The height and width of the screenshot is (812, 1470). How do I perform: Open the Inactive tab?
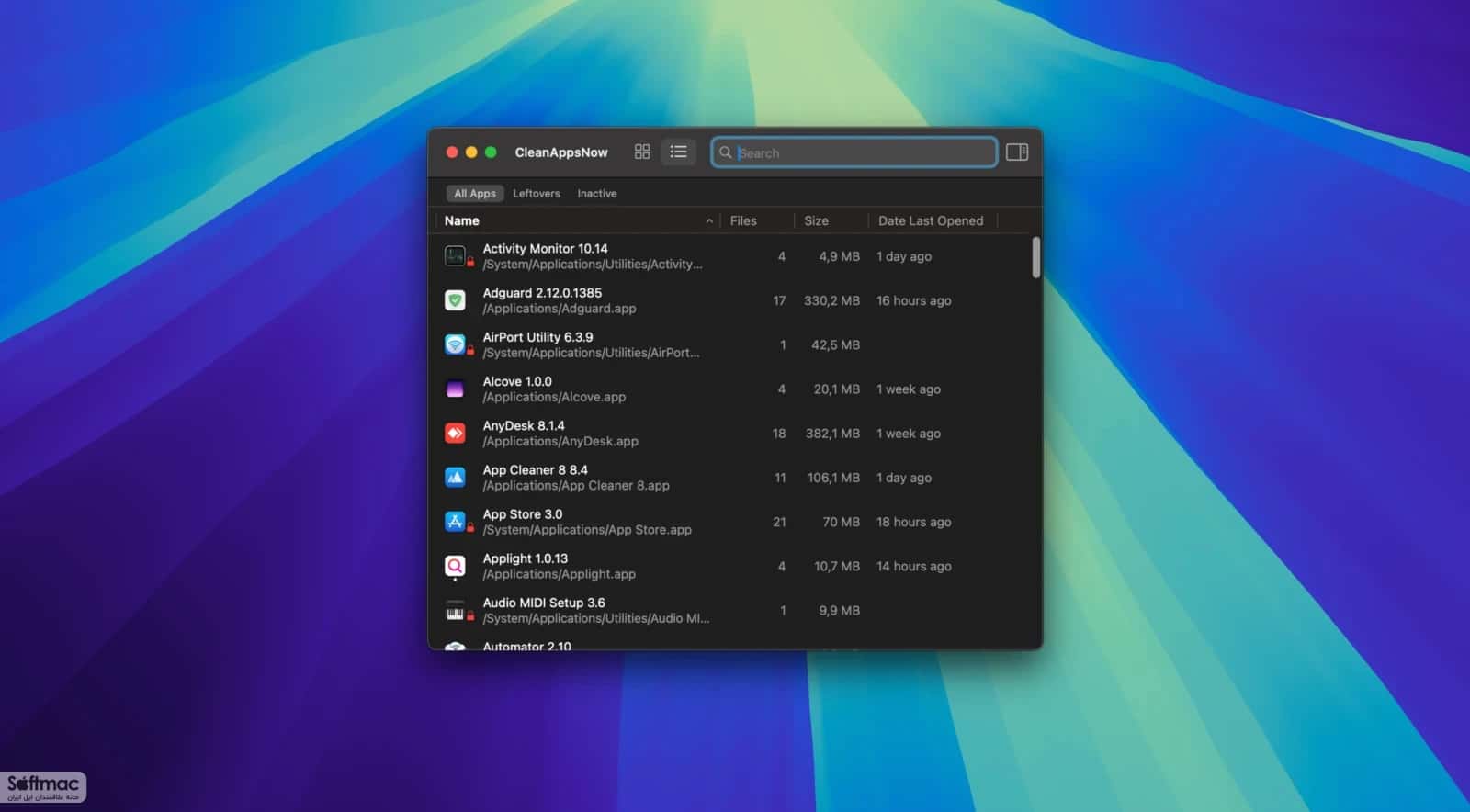point(597,194)
